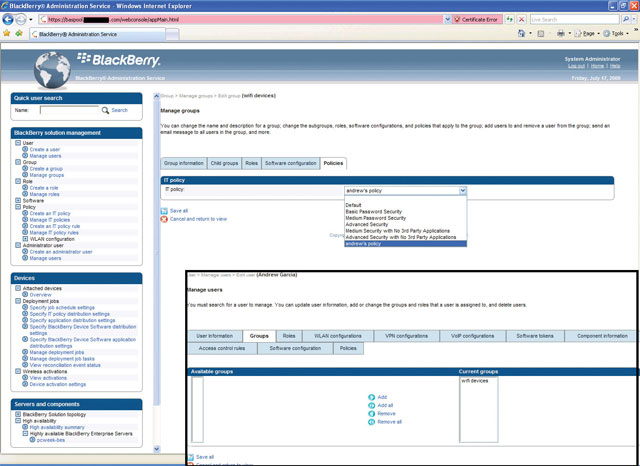Open the Roles tab in Manage groups

tap(251, 163)
